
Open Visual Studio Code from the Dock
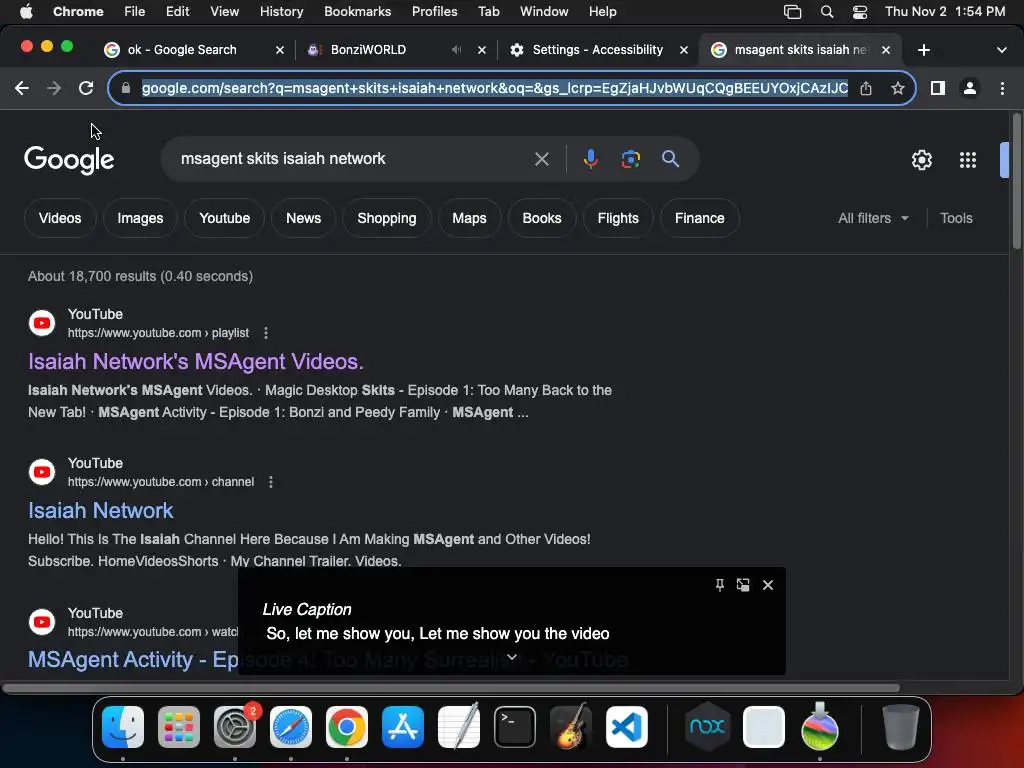coord(627,727)
